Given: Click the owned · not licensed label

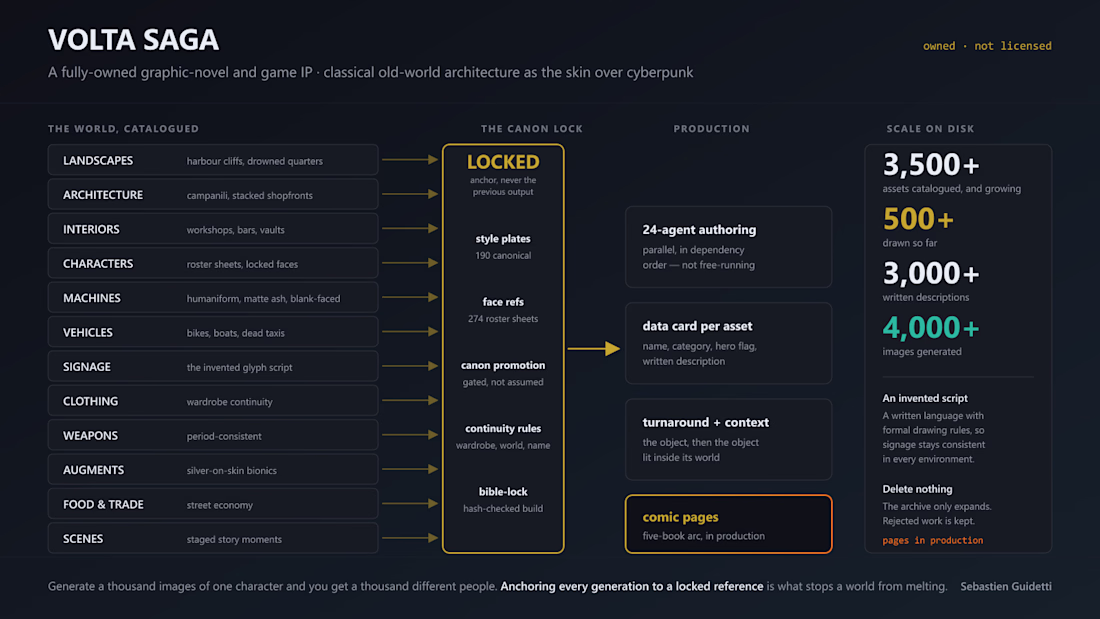Looking at the screenshot, I should click(987, 46).
